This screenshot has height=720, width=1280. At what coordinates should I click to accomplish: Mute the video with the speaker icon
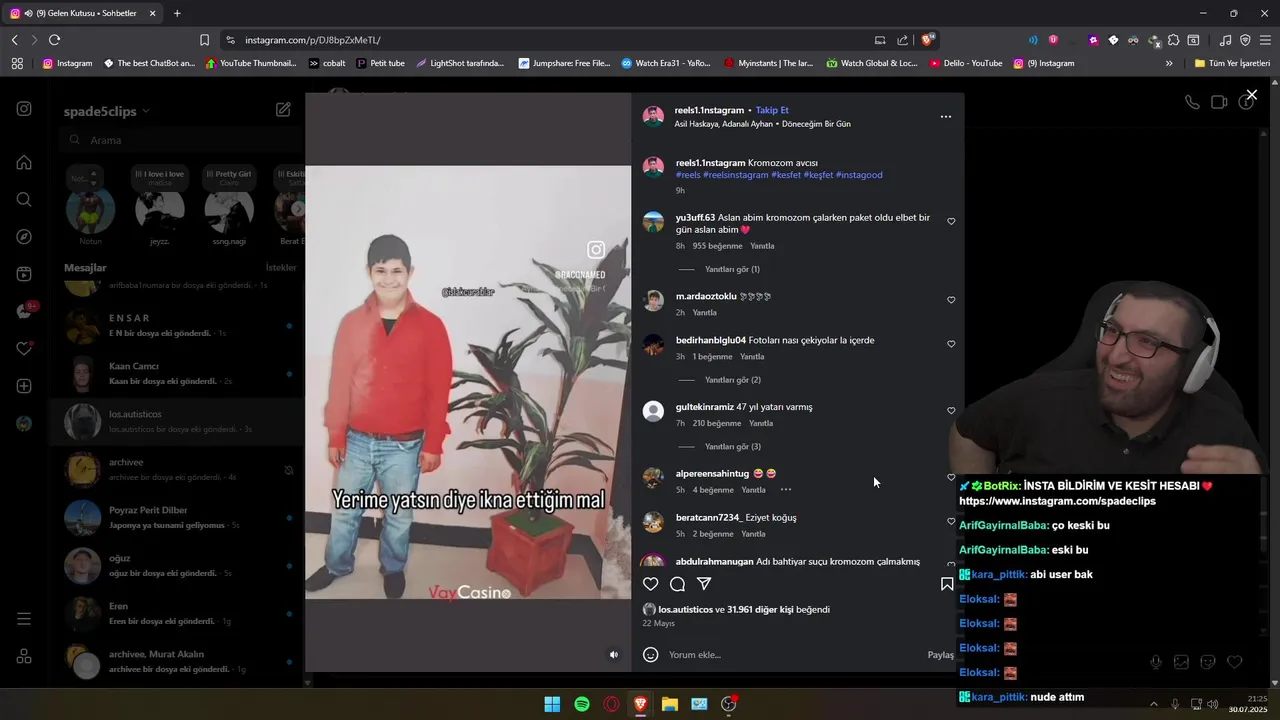tap(614, 655)
